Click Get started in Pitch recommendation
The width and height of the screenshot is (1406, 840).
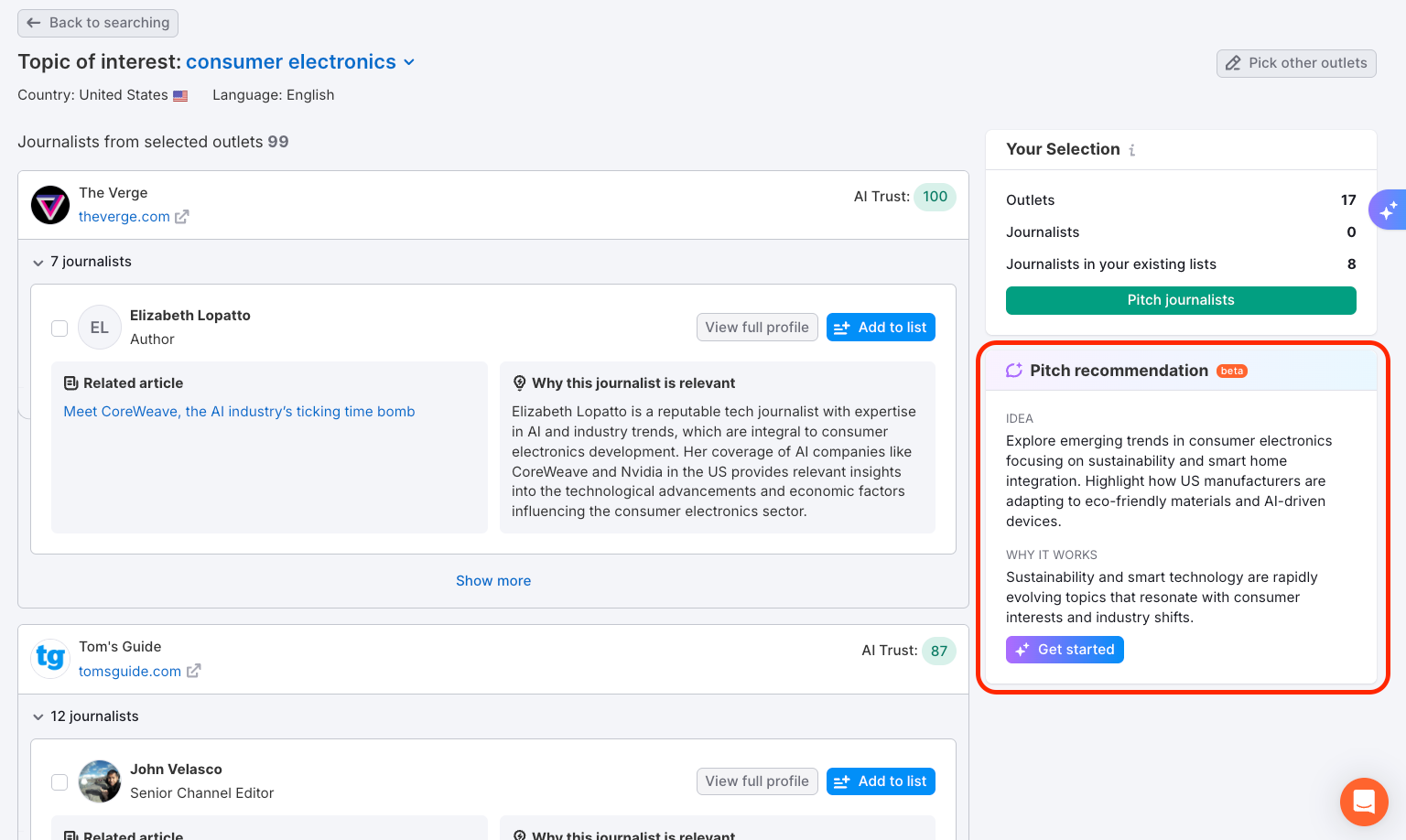pyautogui.click(x=1065, y=650)
